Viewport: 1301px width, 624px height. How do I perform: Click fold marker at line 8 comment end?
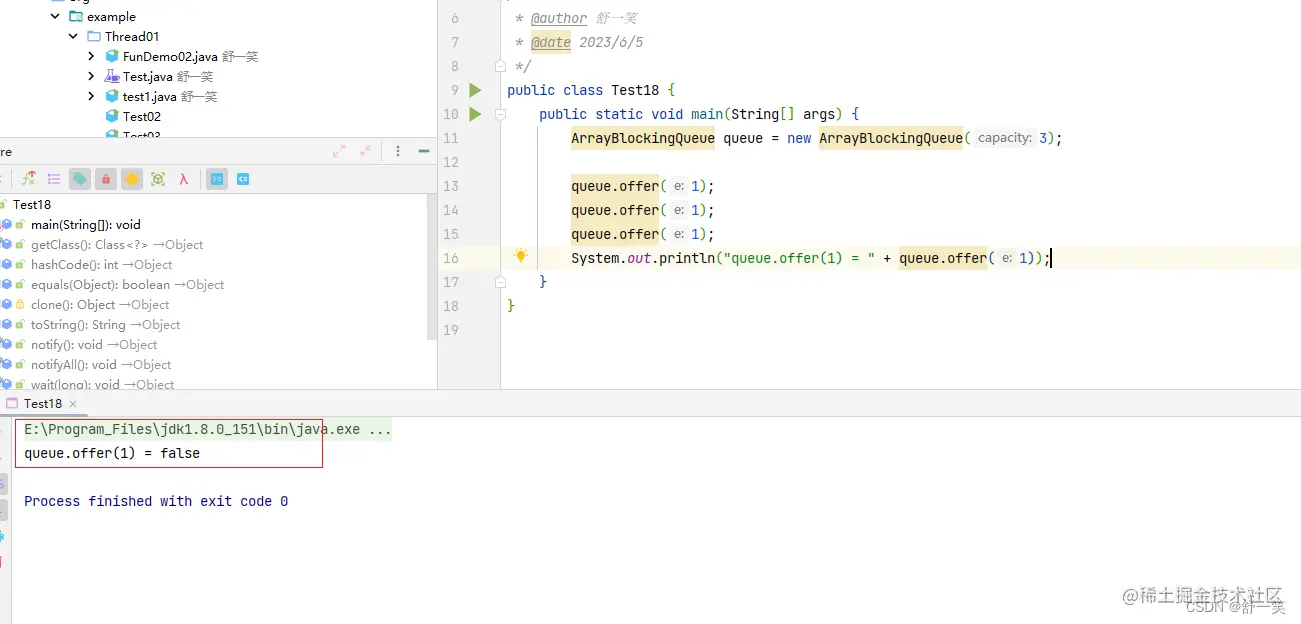click(x=500, y=66)
